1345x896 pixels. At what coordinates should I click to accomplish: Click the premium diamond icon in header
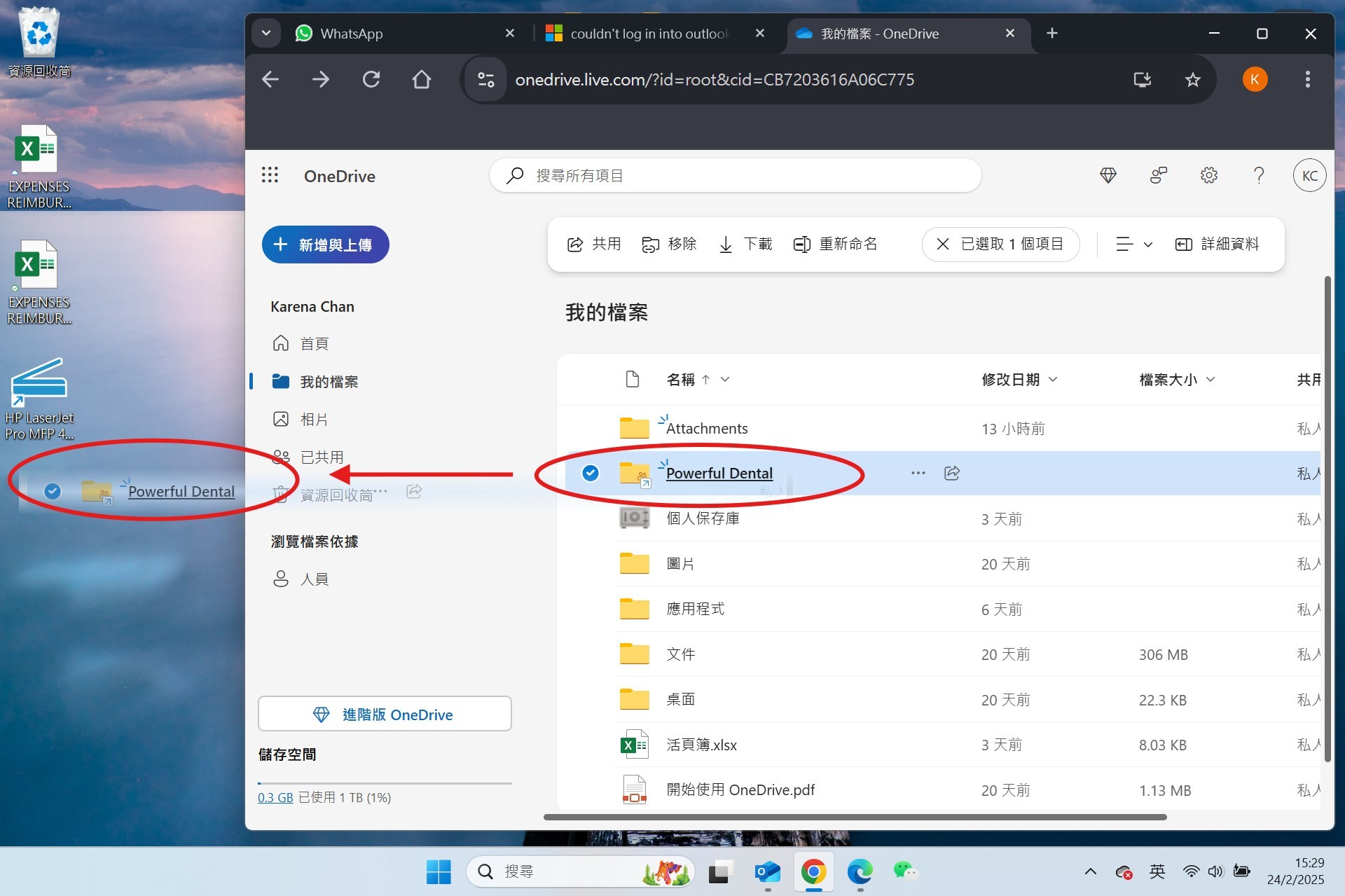point(1108,175)
